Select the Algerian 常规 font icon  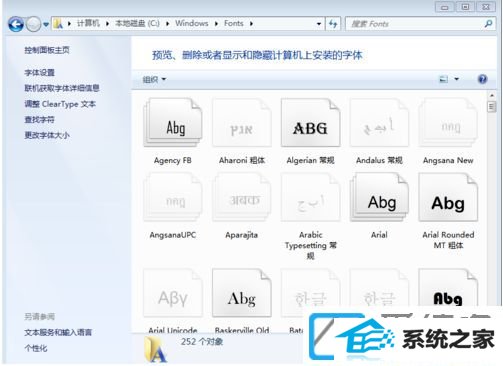(310, 123)
